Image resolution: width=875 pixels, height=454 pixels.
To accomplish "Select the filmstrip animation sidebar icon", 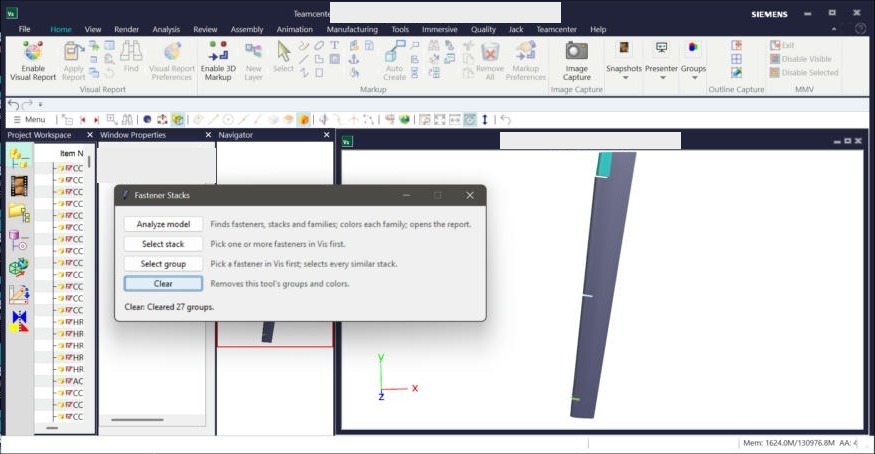I will tap(19, 186).
